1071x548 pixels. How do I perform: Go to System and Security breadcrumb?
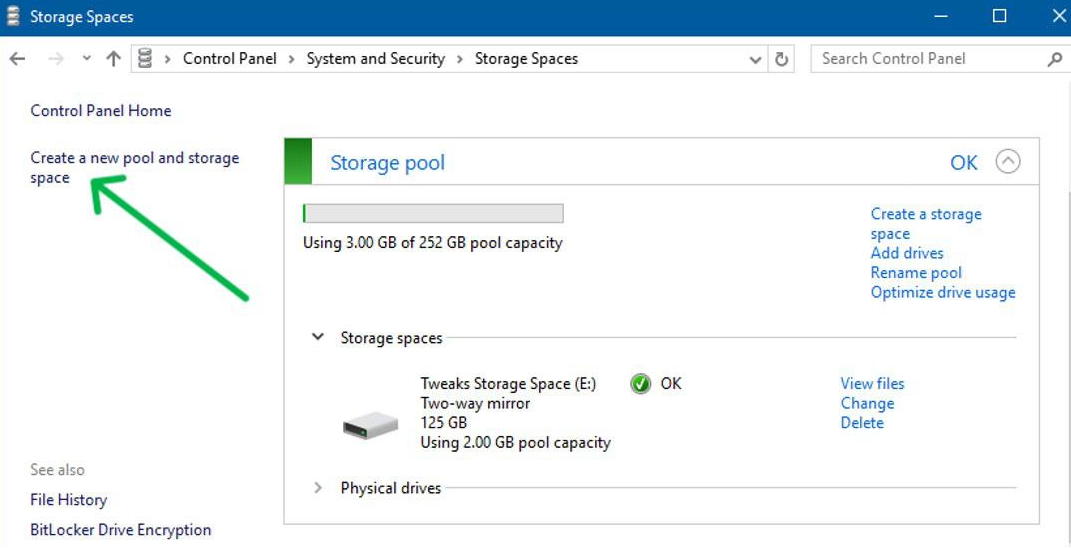tap(375, 59)
